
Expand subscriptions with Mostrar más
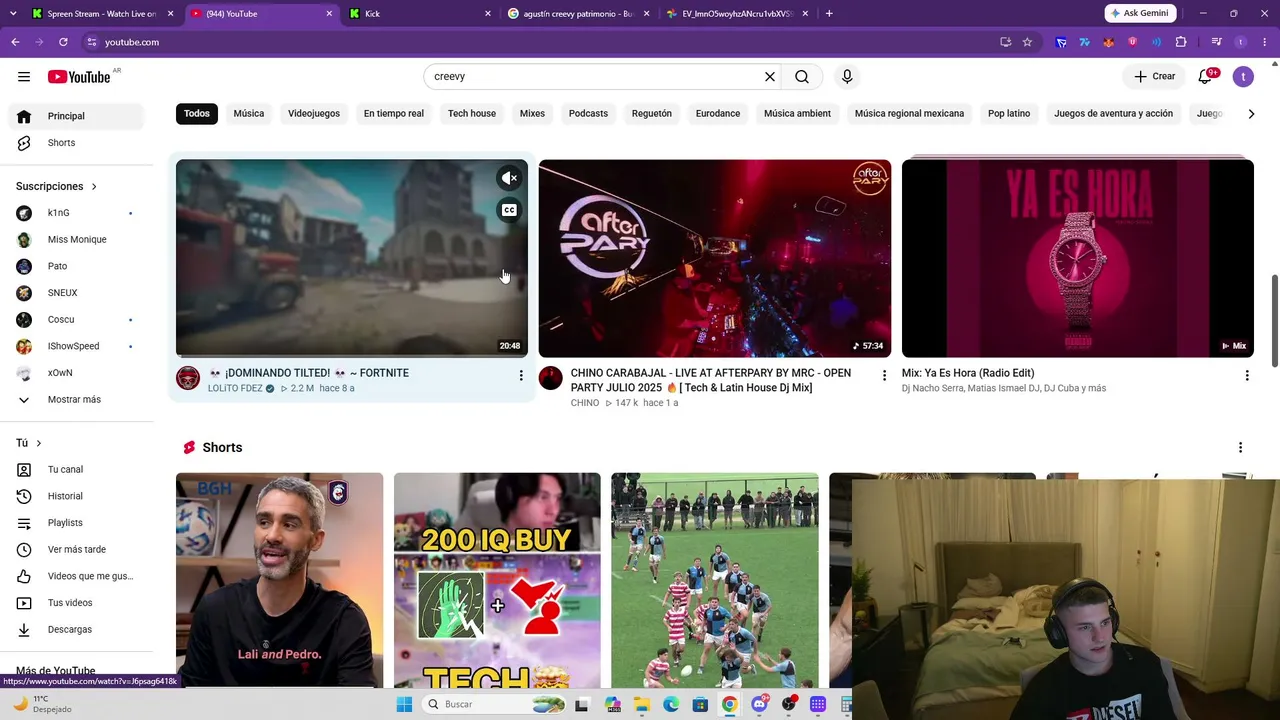[x=77, y=399]
